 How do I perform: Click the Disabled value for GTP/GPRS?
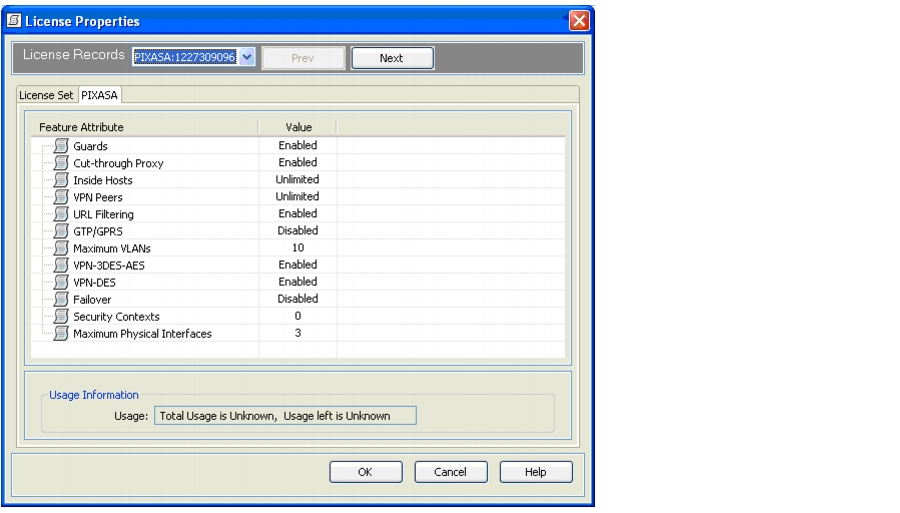pyautogui.click(x=298, y=230)
